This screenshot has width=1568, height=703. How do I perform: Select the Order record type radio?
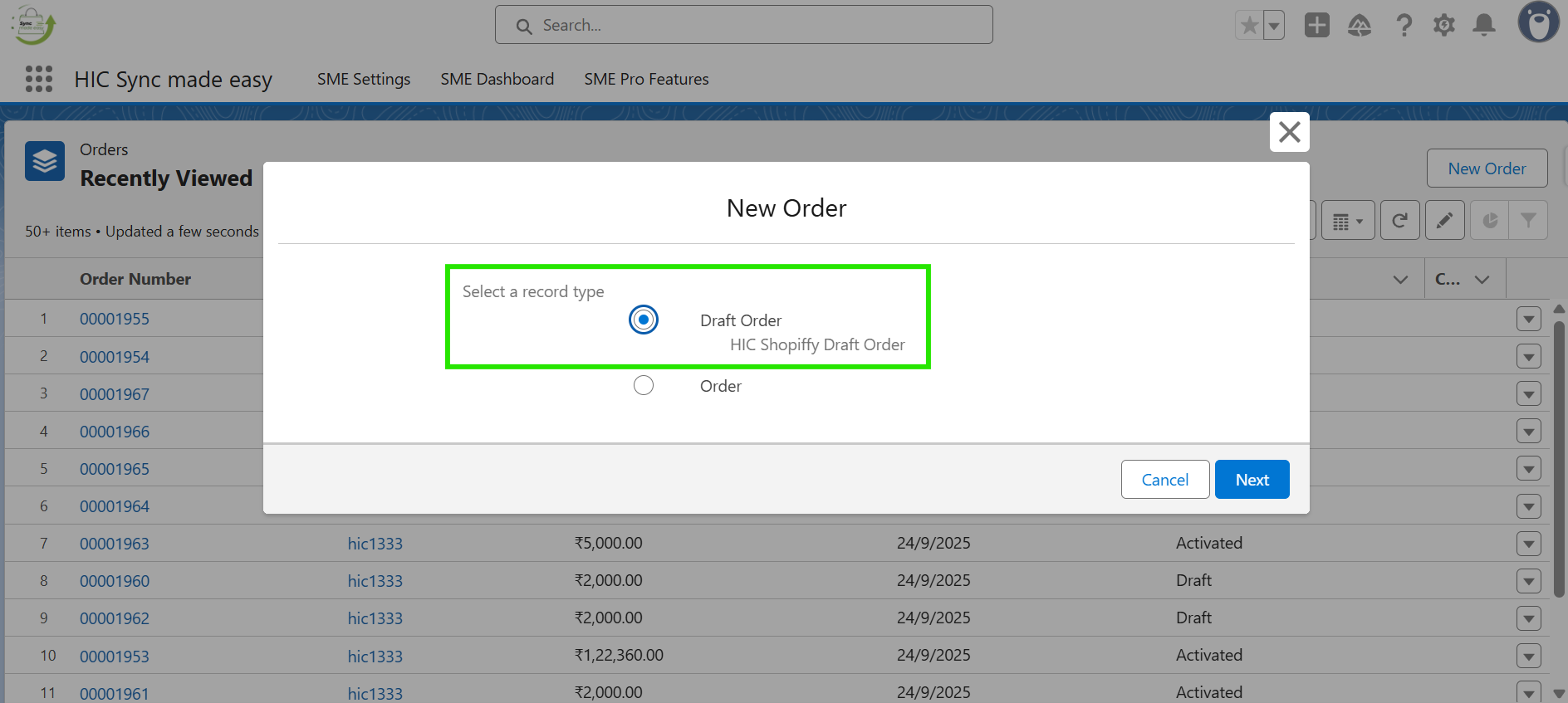[644, 385]
